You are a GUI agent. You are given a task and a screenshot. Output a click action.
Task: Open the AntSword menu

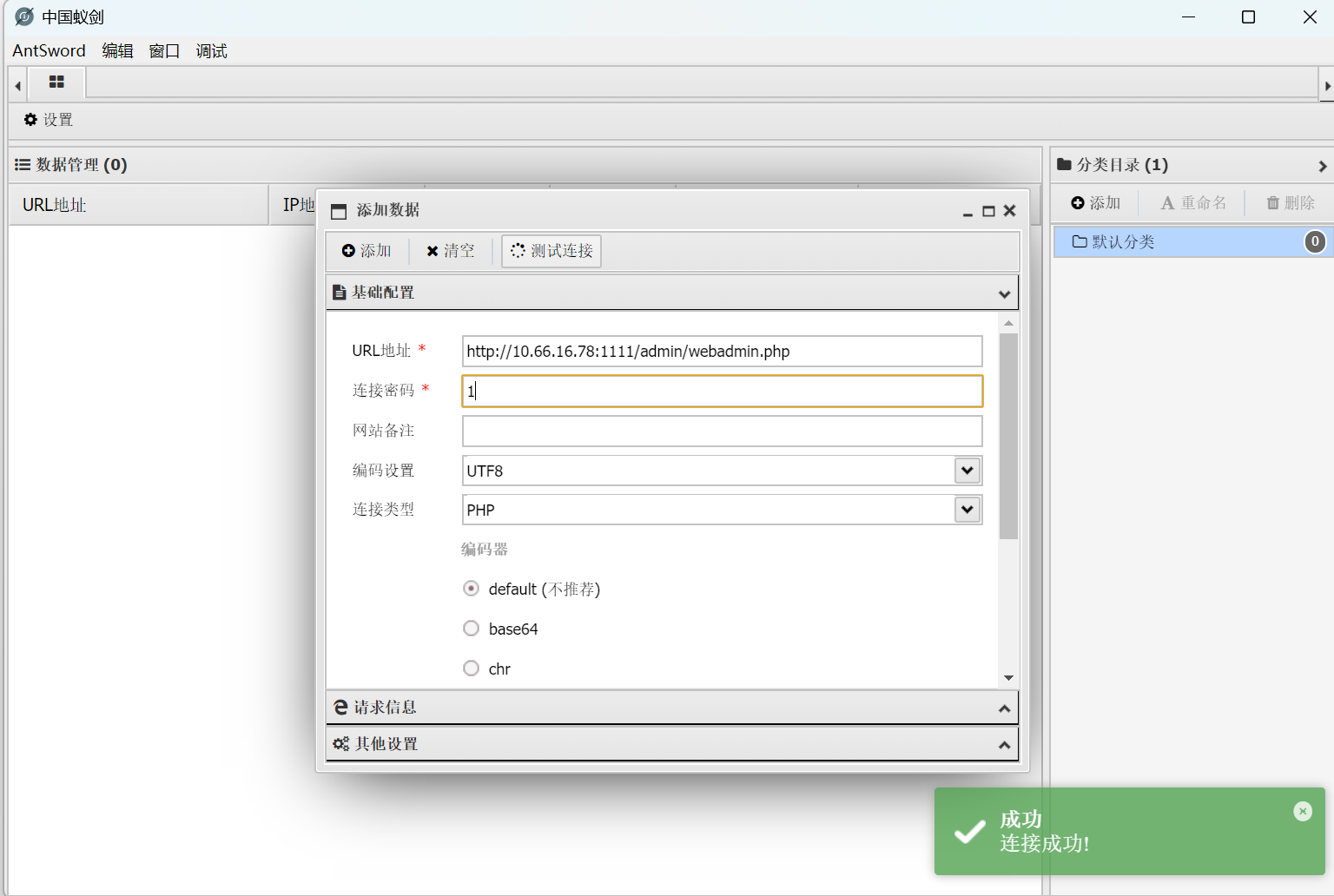tap(49, 50)
